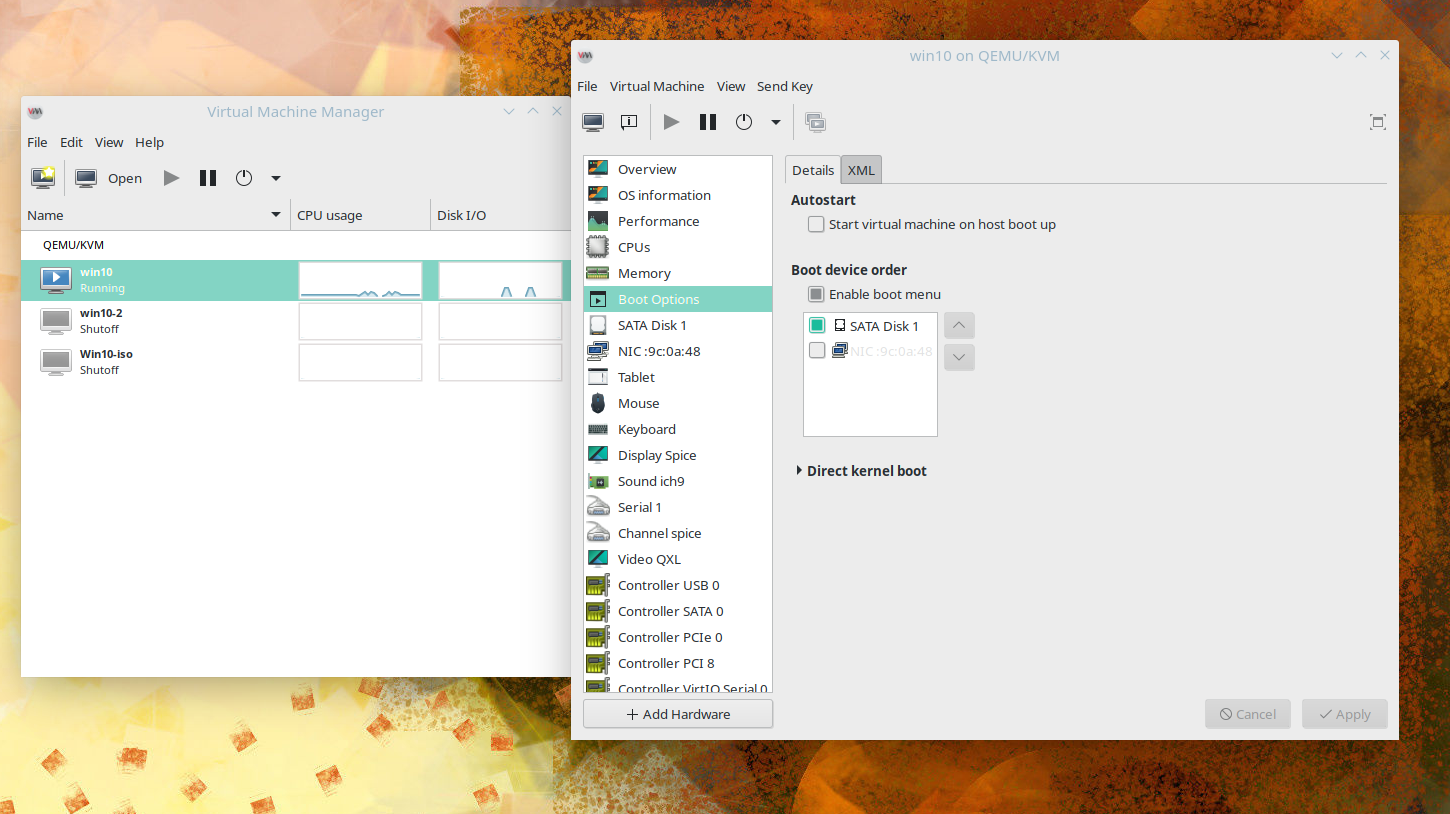The width and height of the screenshot is (1450, 814).
Task: Click the shutdown power icon in Virtual Machine Manager
Action: pos(244,178)
